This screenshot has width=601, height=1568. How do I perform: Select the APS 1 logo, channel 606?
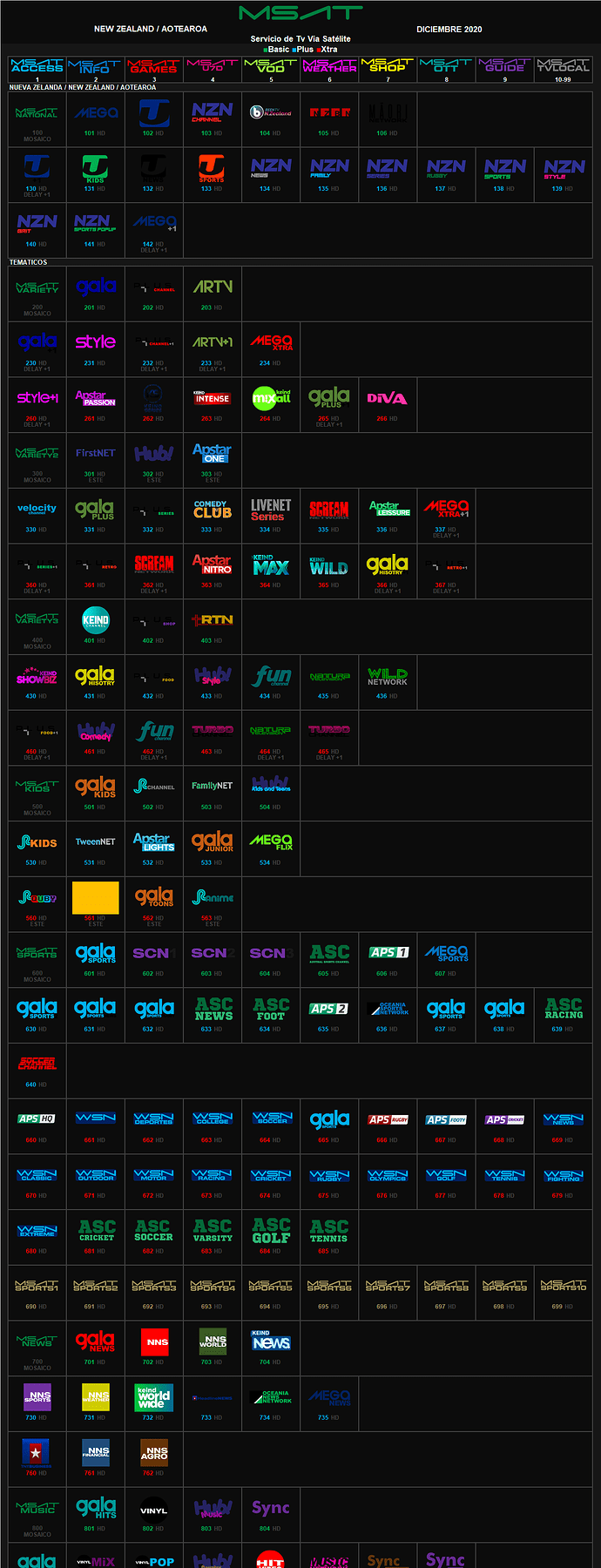pyautogui.click(x=388, y=952)
